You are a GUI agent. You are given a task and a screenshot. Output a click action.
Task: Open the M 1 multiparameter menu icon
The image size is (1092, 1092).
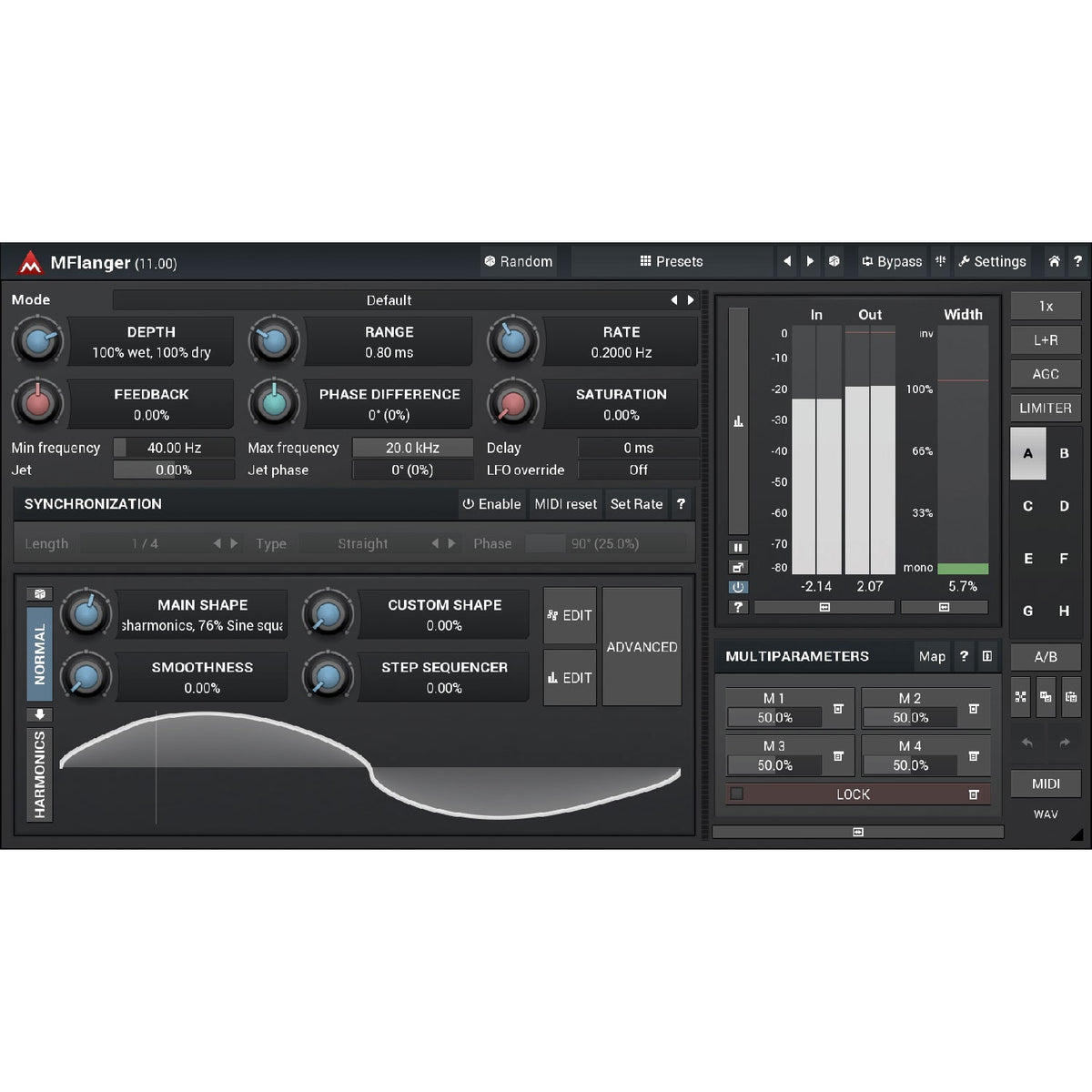tap(838, 709)
